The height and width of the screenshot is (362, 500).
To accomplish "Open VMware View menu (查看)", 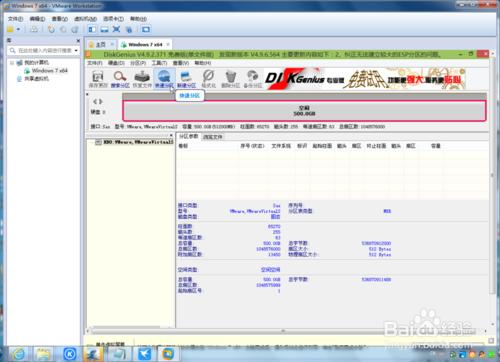I will (x=60, y=19).
